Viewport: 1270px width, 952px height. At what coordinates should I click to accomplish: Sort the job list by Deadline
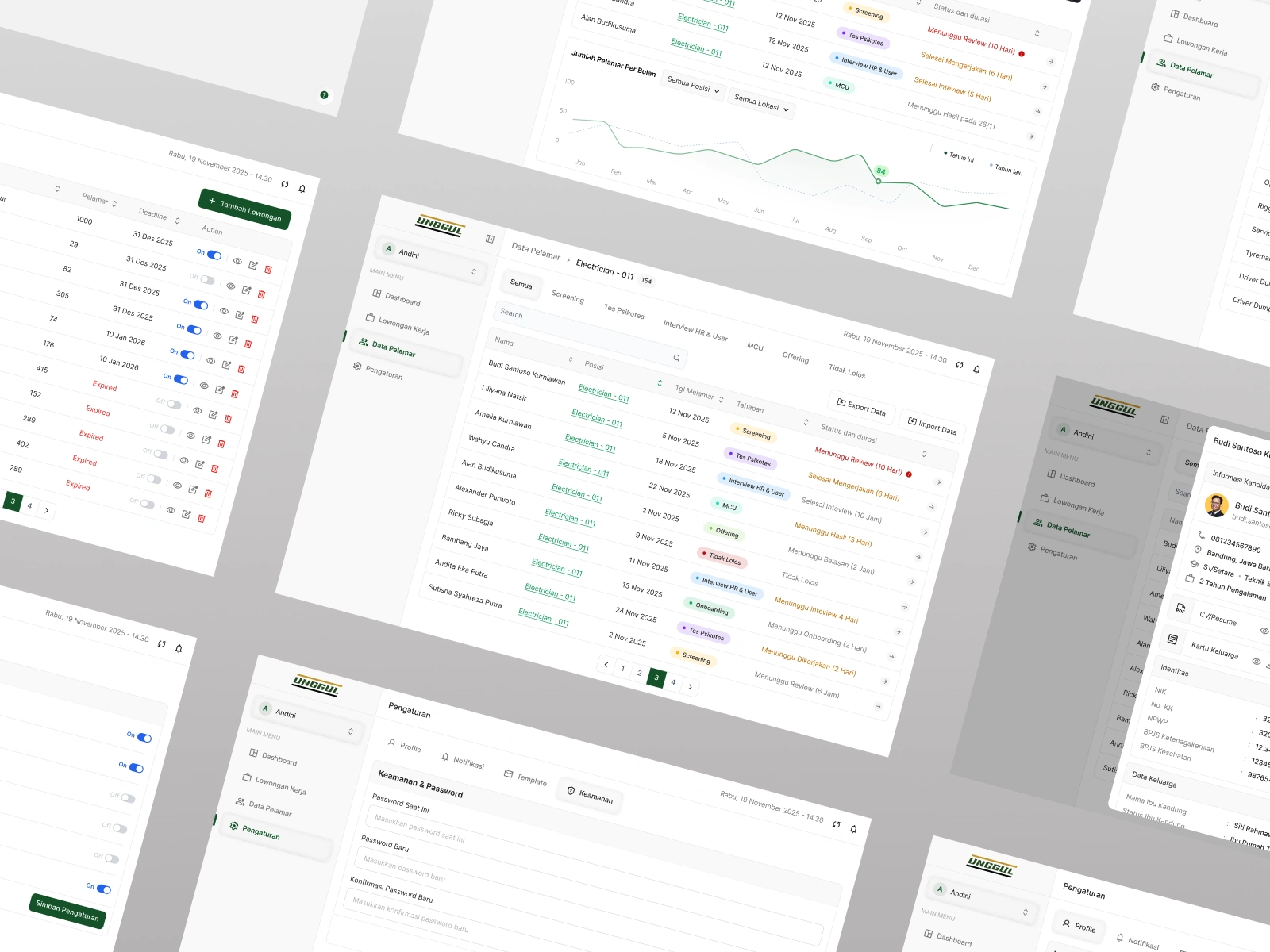pos(177,221)
